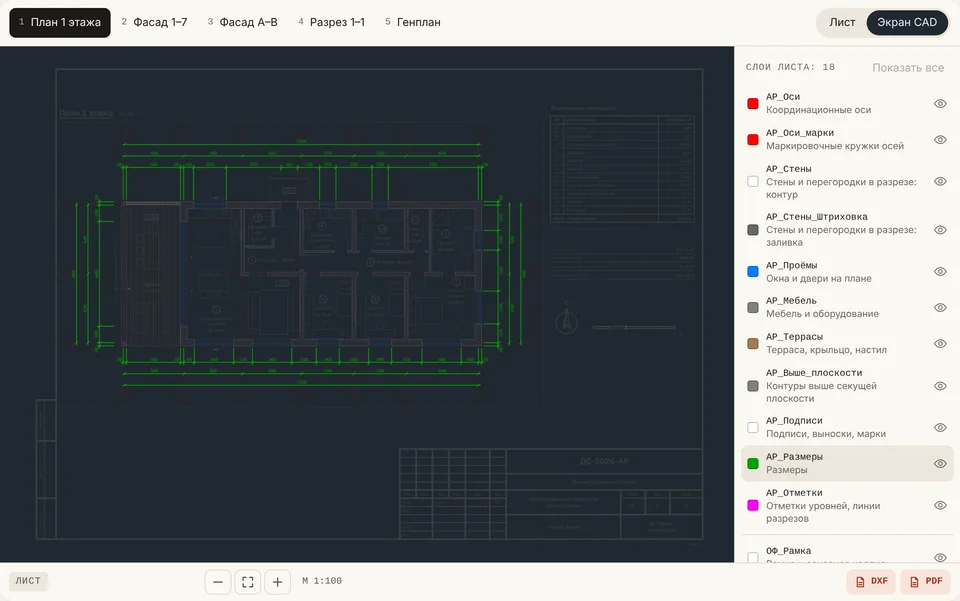
Task: Select the highlighted АР_Размеры layer row
Action: (847, 463)
